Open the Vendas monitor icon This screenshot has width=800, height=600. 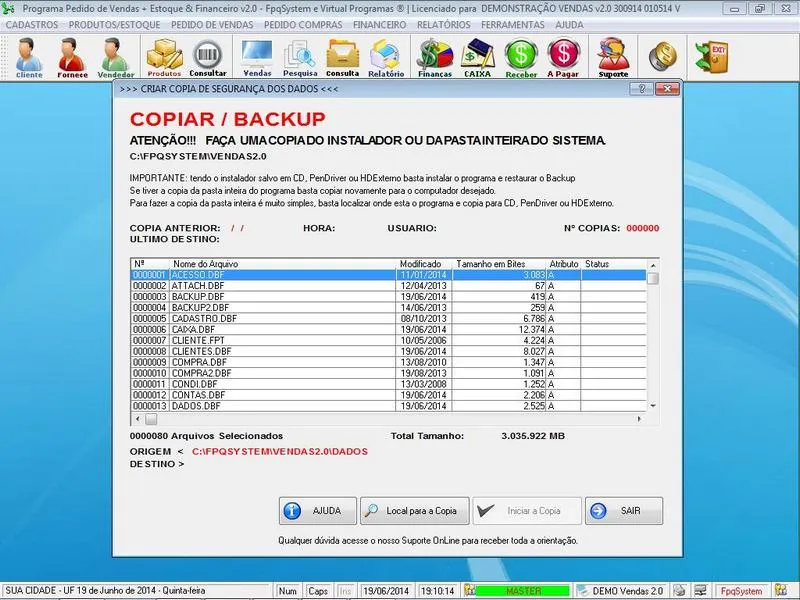pos(257,57)
